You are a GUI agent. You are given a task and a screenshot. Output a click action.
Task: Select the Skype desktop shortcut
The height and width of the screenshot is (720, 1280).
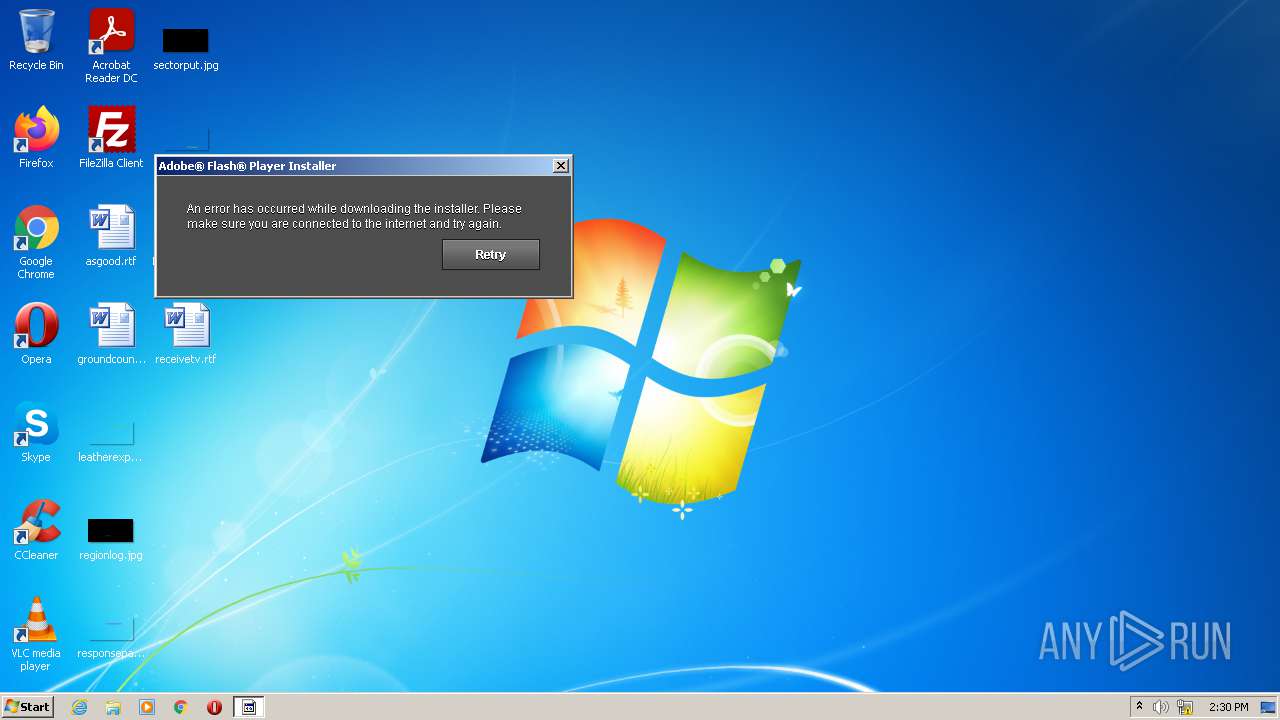click(36, 432)
